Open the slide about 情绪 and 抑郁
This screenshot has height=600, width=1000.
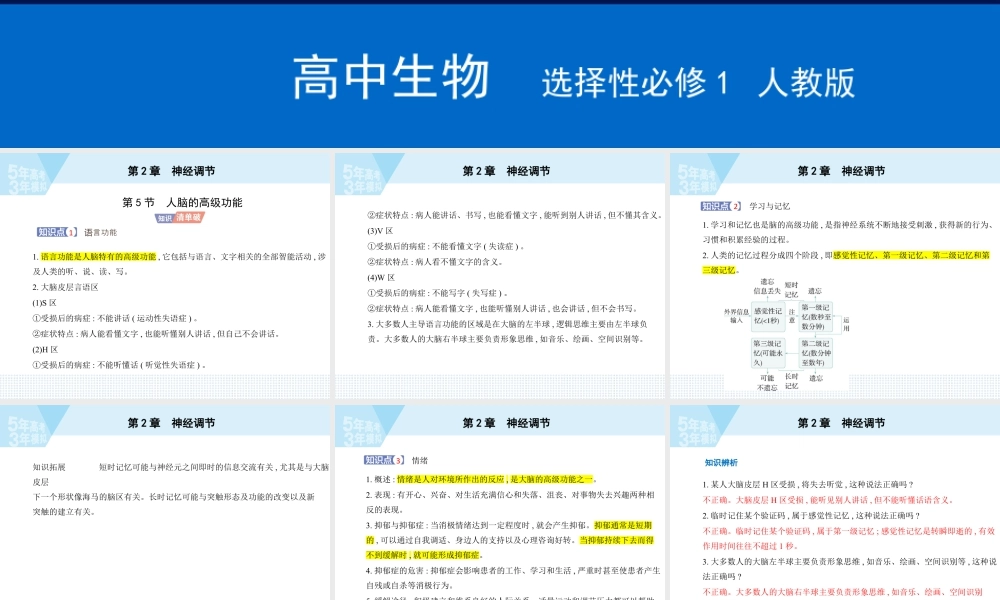click(x=500, y=502)
